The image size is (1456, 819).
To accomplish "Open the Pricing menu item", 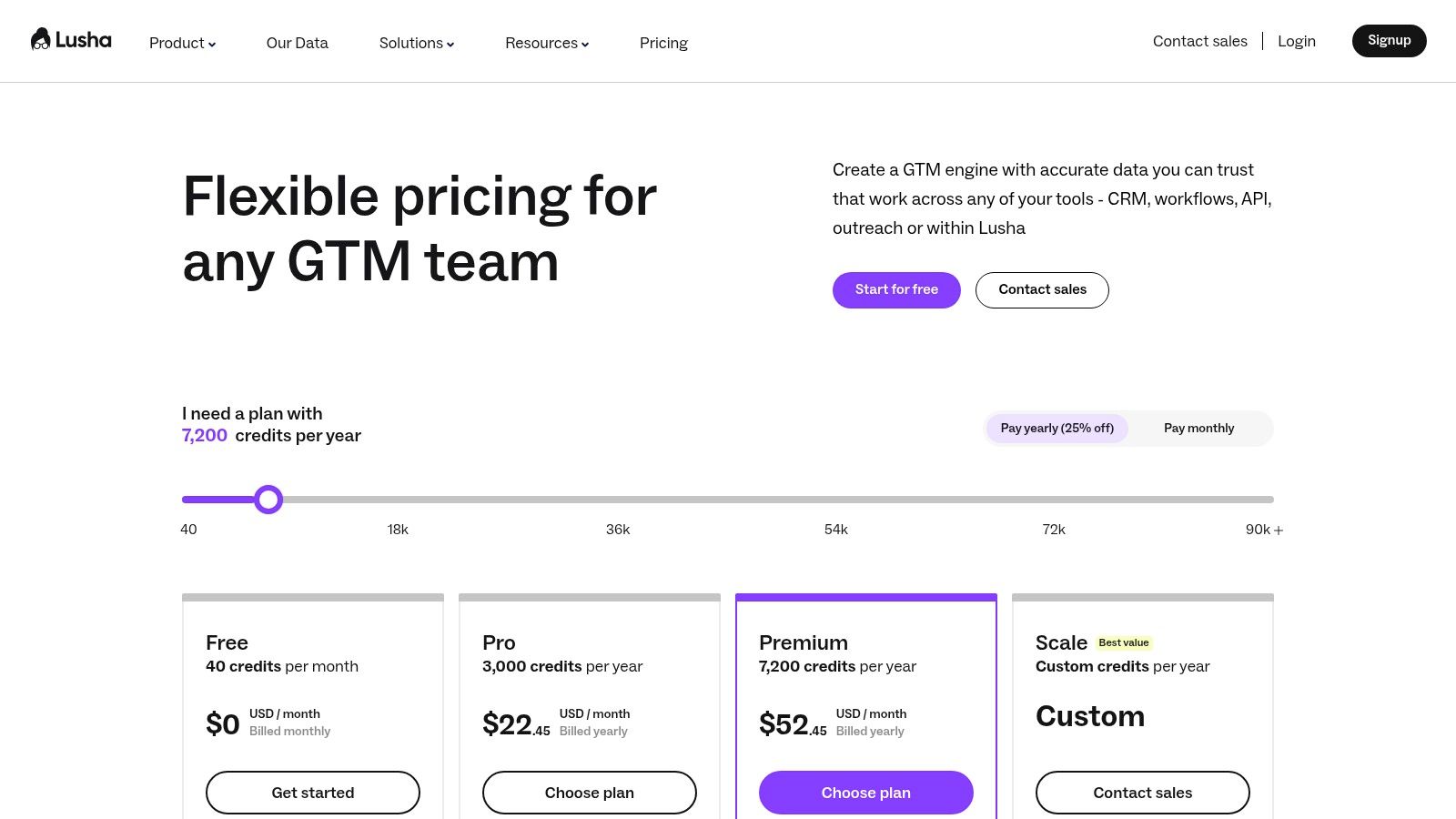I will 663,43.
